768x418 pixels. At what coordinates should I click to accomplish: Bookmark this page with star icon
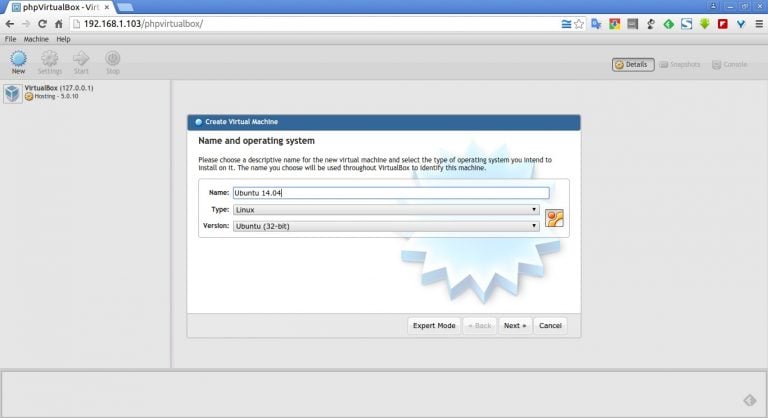pos(579,24)
